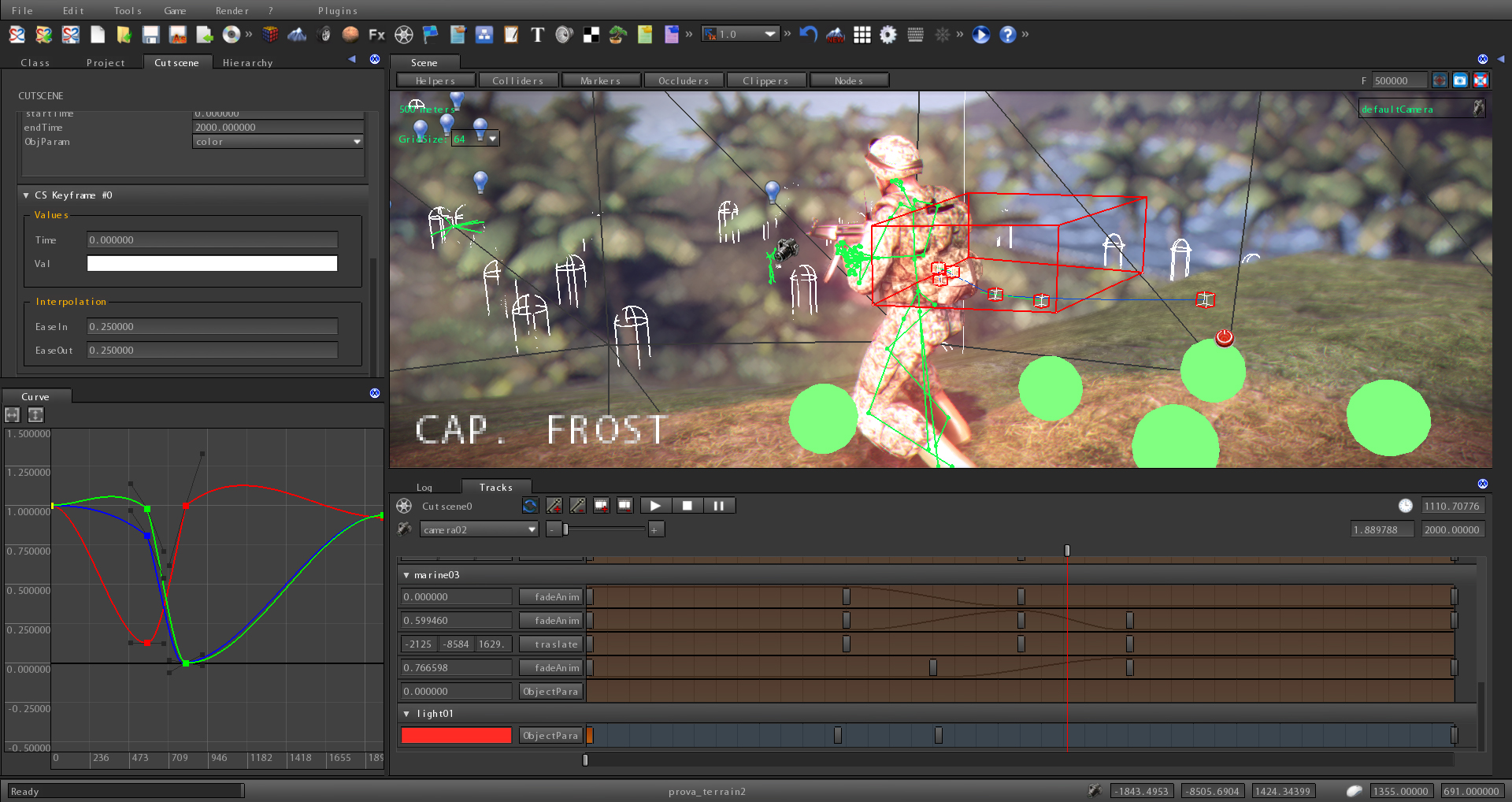Open help via the question mark icon
The width and height of the screenshot is (1512, 802).
point(1009,35)
